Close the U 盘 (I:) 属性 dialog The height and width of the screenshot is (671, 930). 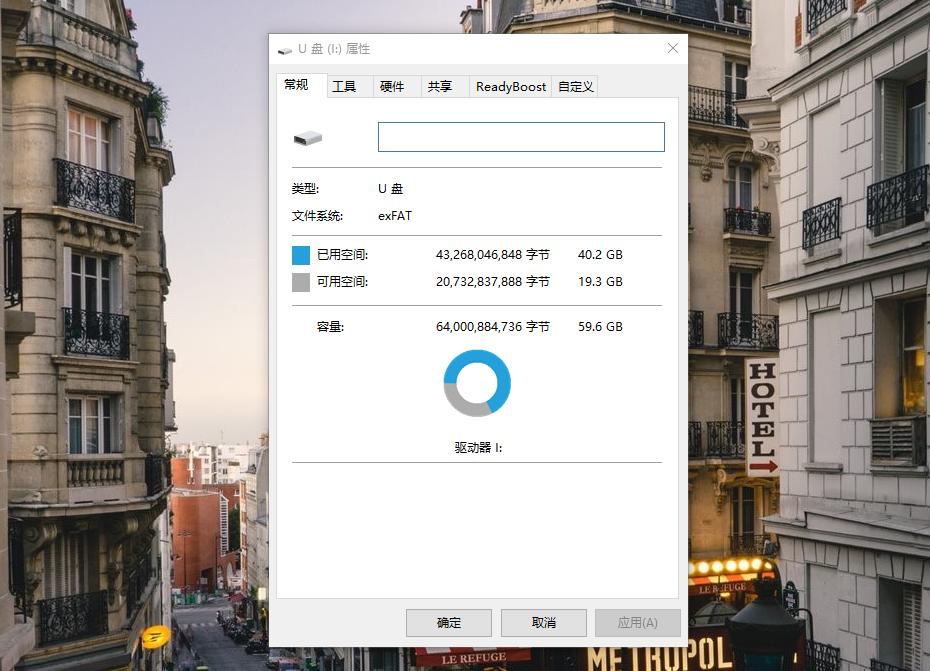[x=672, y=48]
